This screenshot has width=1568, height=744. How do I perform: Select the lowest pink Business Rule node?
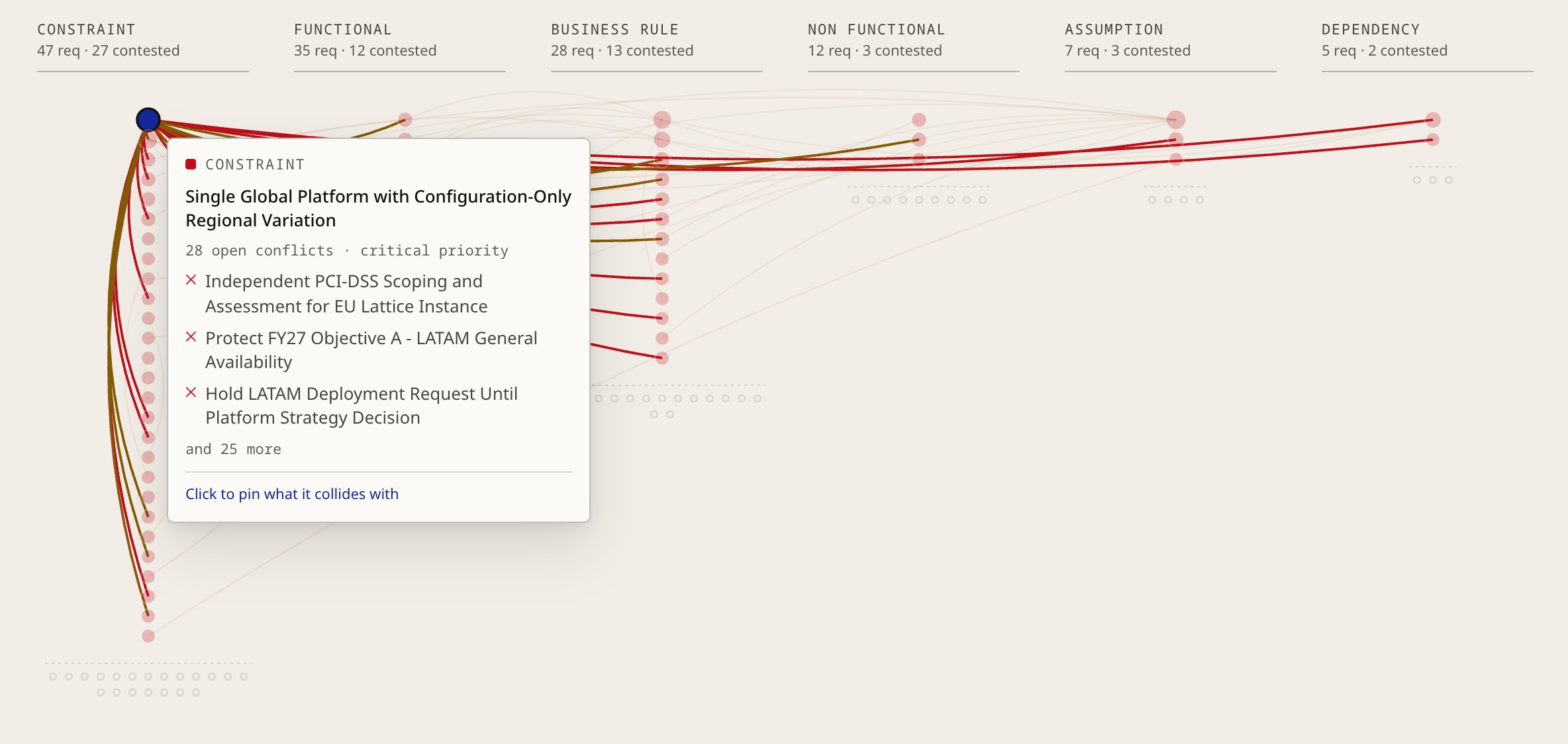point(662,358)
